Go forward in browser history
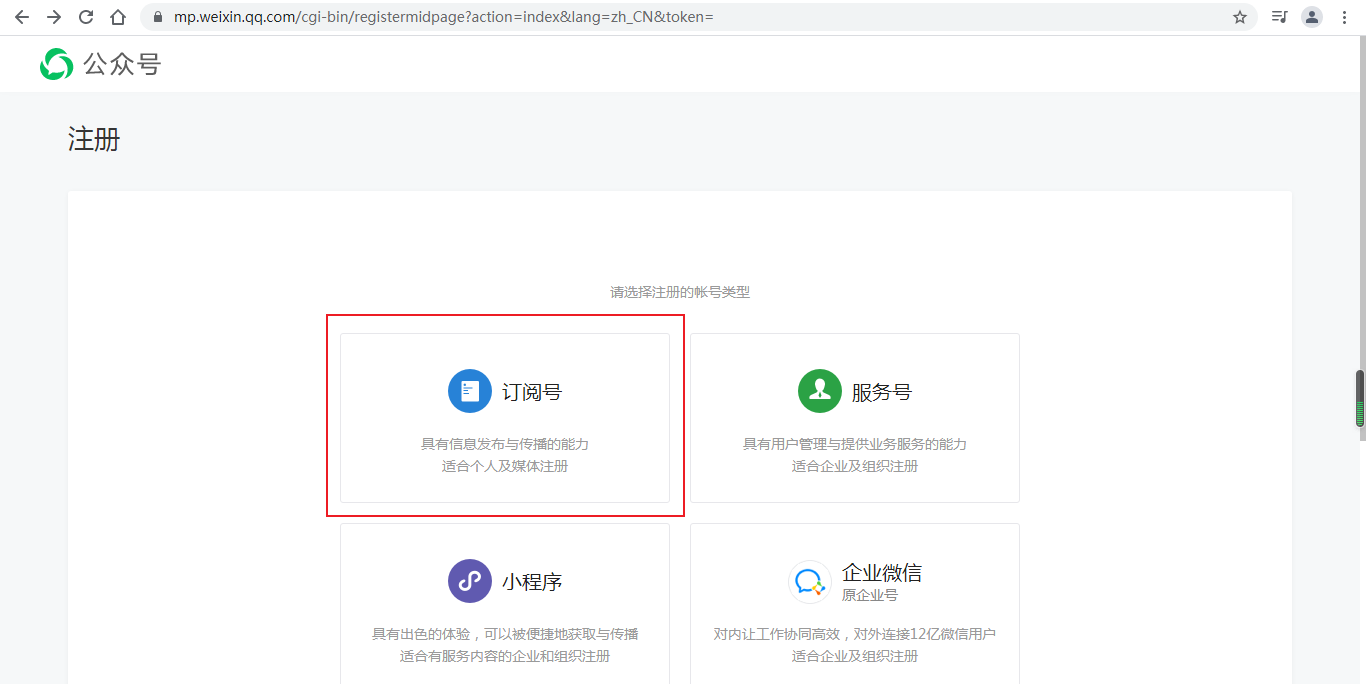Image resolution: width=1366 pixels, height=684 pixels. tap(54, 17)
